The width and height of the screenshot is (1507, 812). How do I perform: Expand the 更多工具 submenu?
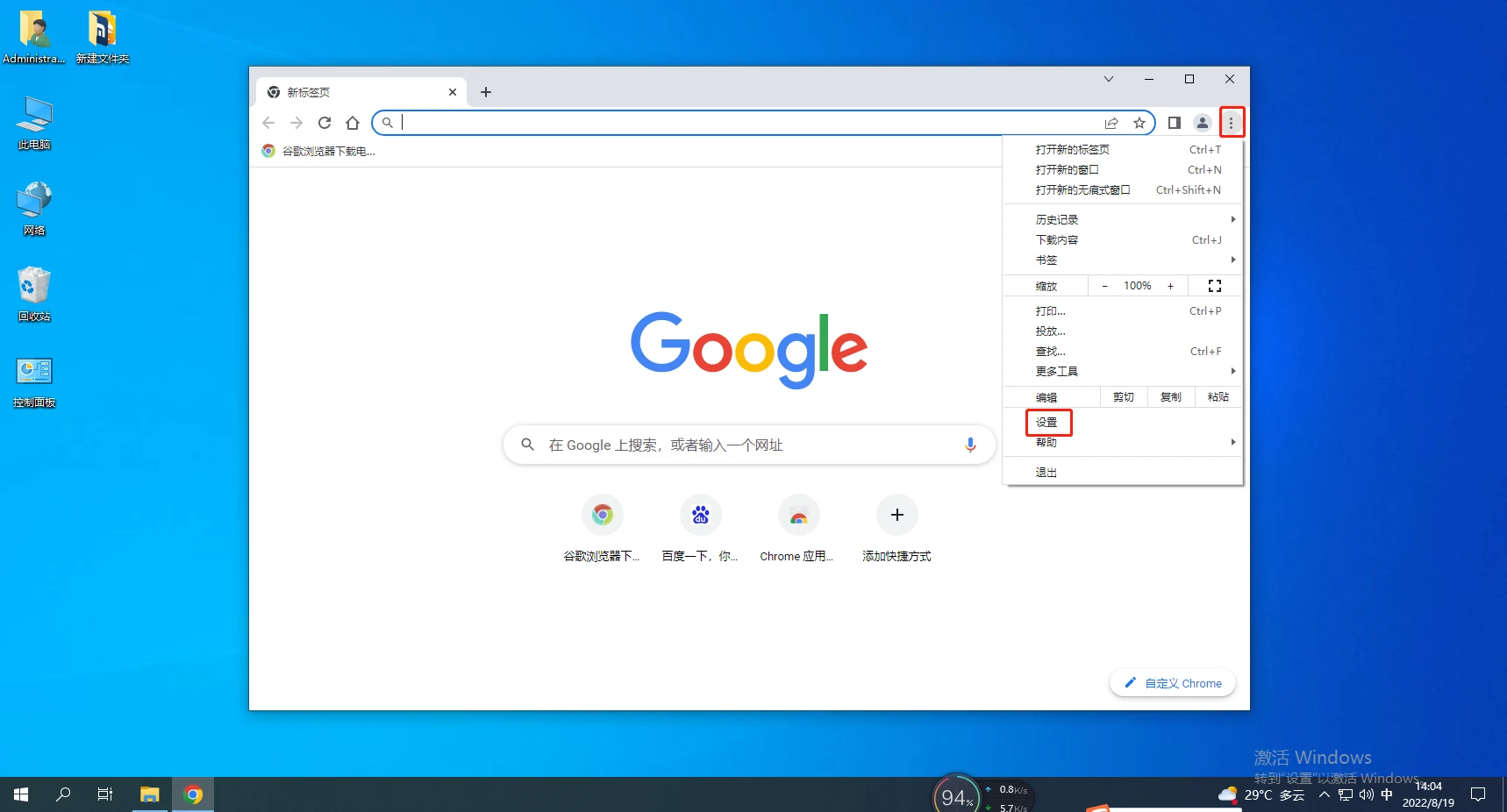point(1123,372)
